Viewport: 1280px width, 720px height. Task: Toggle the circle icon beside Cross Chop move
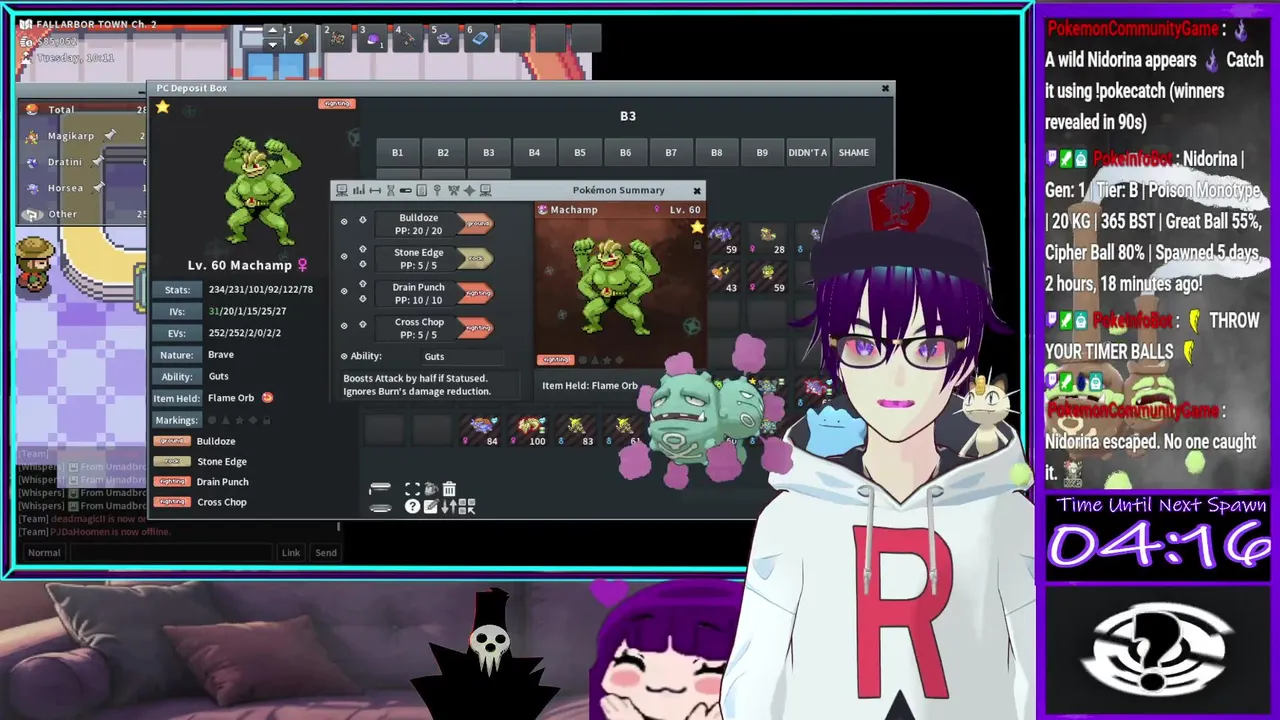(x=344, y=325)
